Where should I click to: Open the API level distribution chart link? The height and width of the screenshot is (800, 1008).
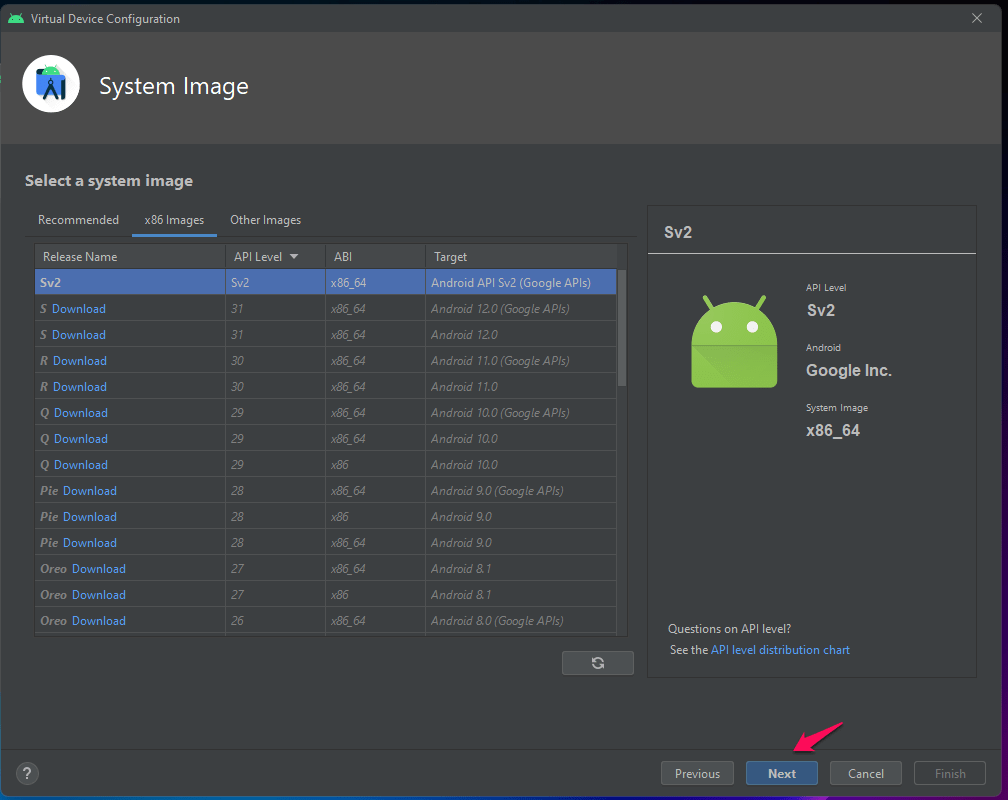(x=780, y=650)
